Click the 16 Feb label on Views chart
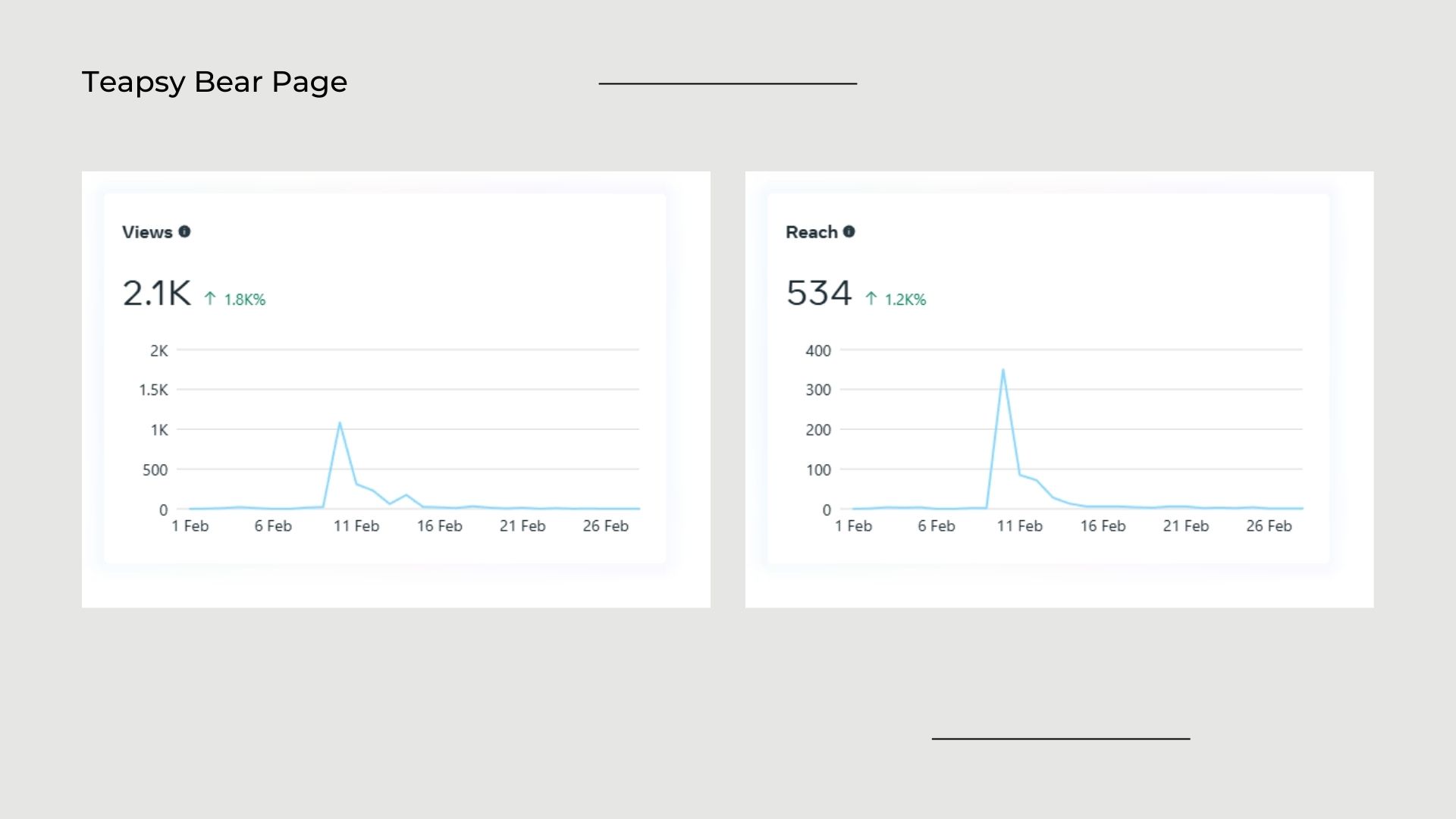The height and width of the screenshot is (819, 1456). tap(439, 526)
